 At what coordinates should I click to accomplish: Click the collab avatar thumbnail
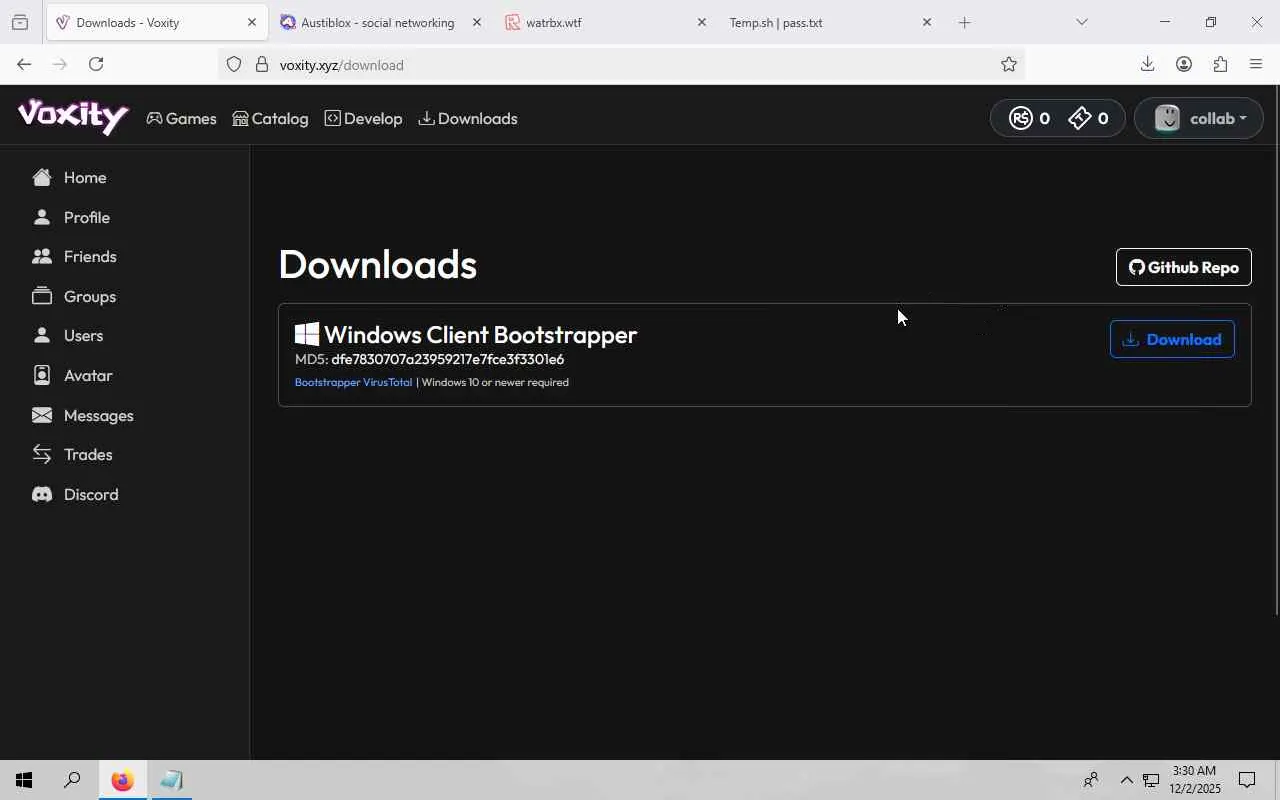[x=1168, y=118]
